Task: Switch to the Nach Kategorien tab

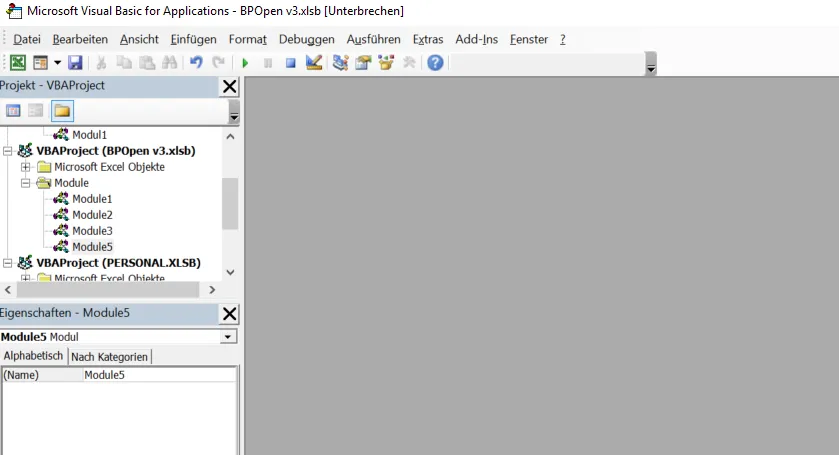Action: (109, 357)
